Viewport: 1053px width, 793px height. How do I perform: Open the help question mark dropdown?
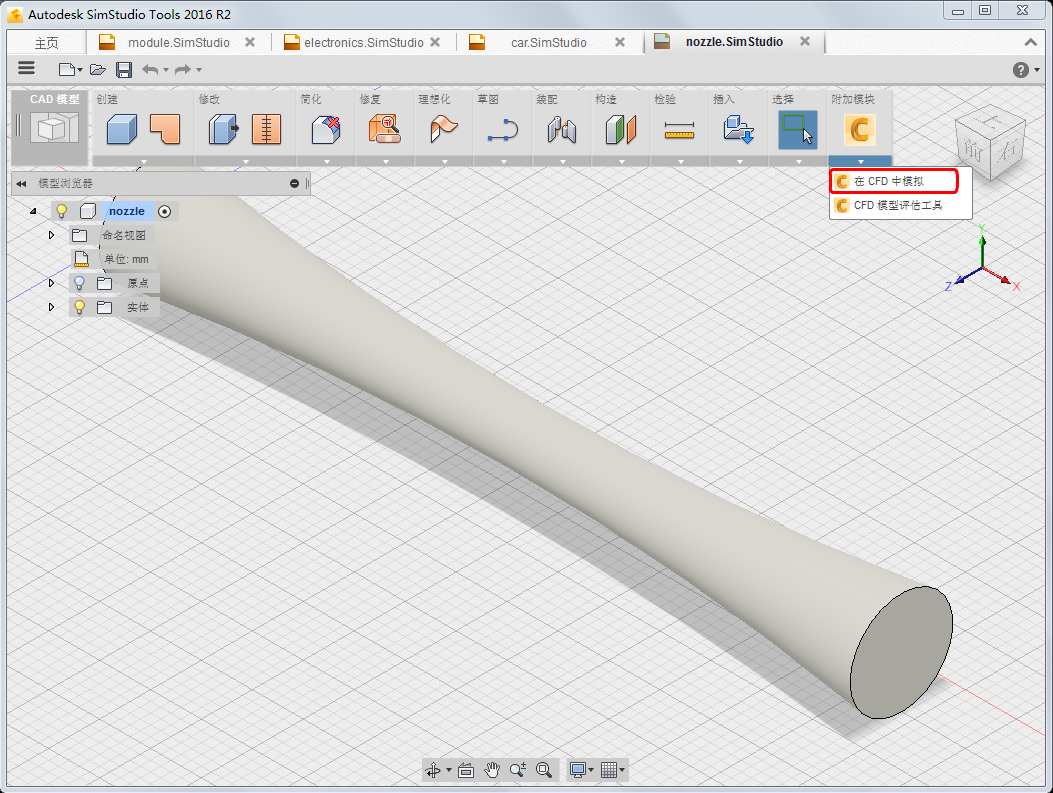pos(1026,70)
